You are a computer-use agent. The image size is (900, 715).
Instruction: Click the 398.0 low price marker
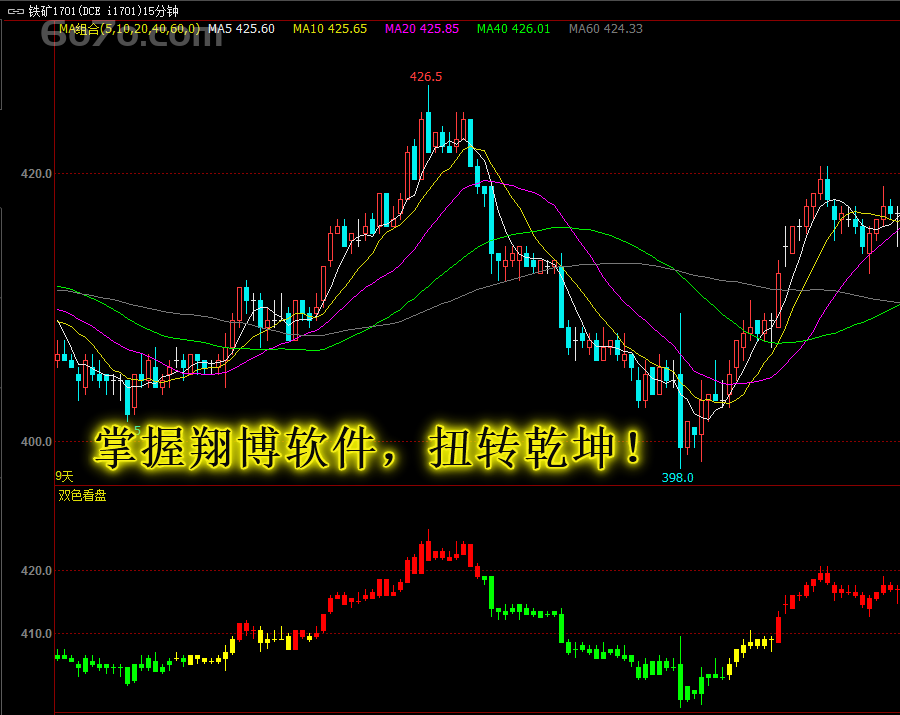pos(677,477)
